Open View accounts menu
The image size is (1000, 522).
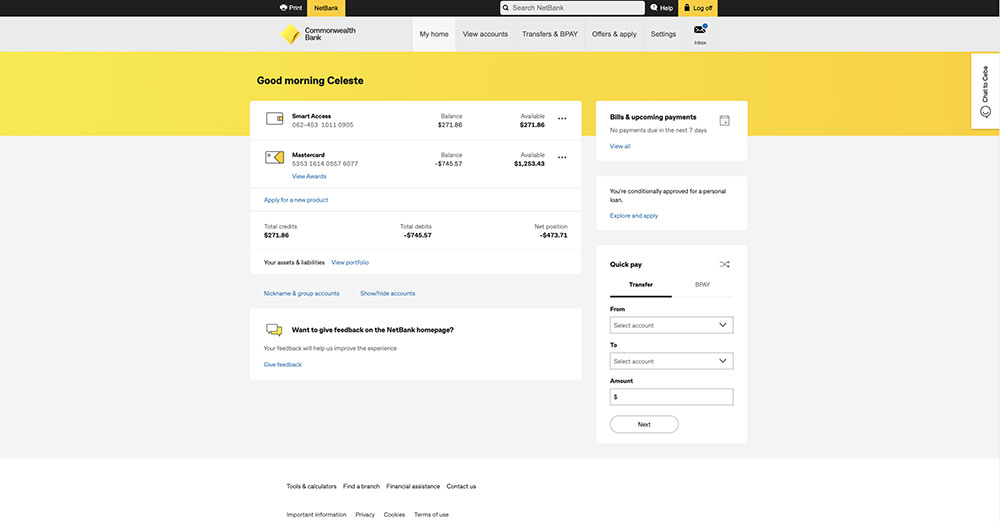[485, 34]
